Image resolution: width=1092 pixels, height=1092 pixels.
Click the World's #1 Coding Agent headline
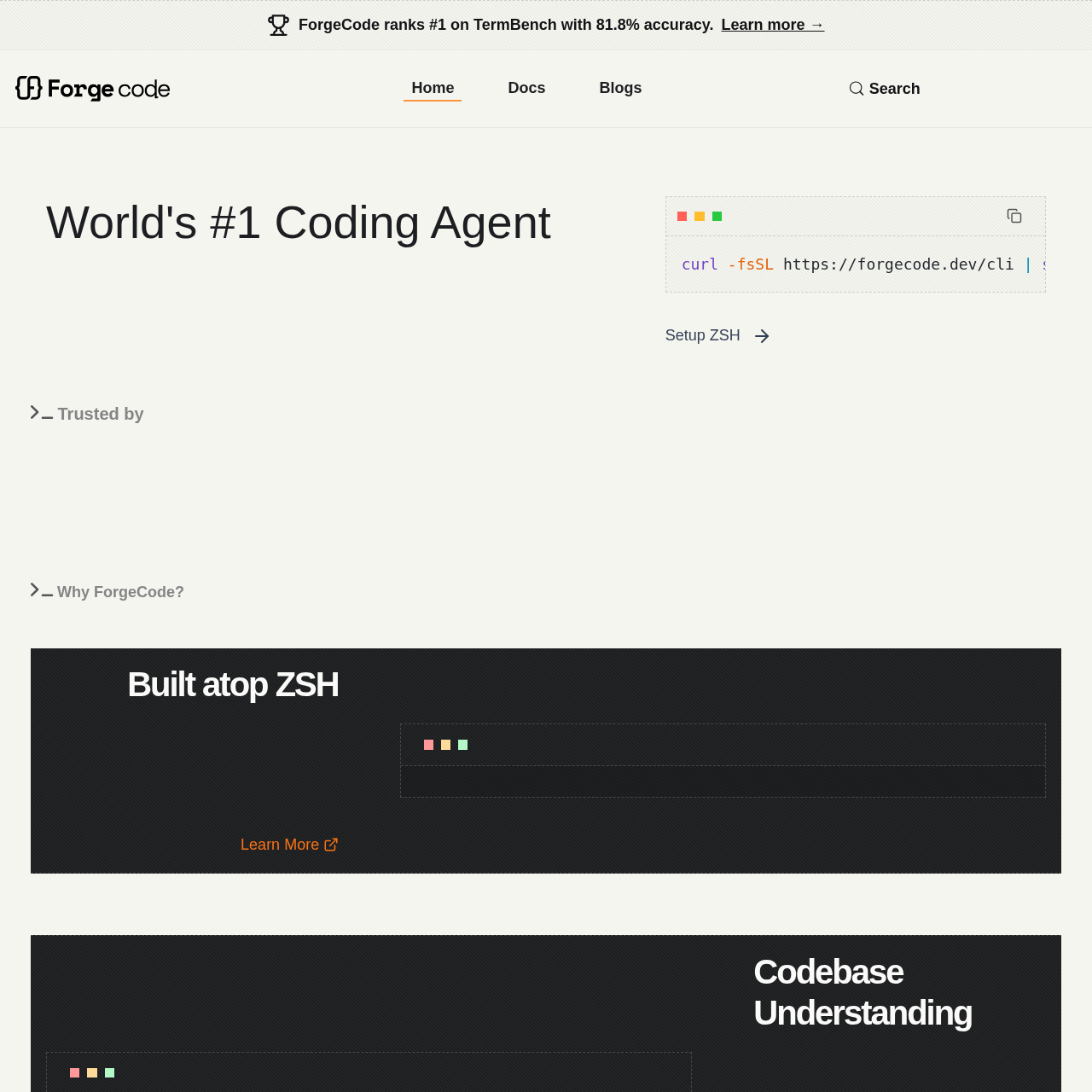click(299, 223)
